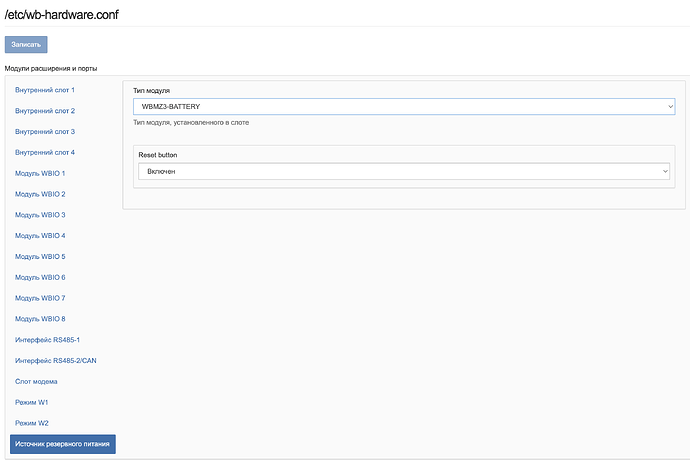Open the Тип модуля dropdown

[x=404, y=106]
